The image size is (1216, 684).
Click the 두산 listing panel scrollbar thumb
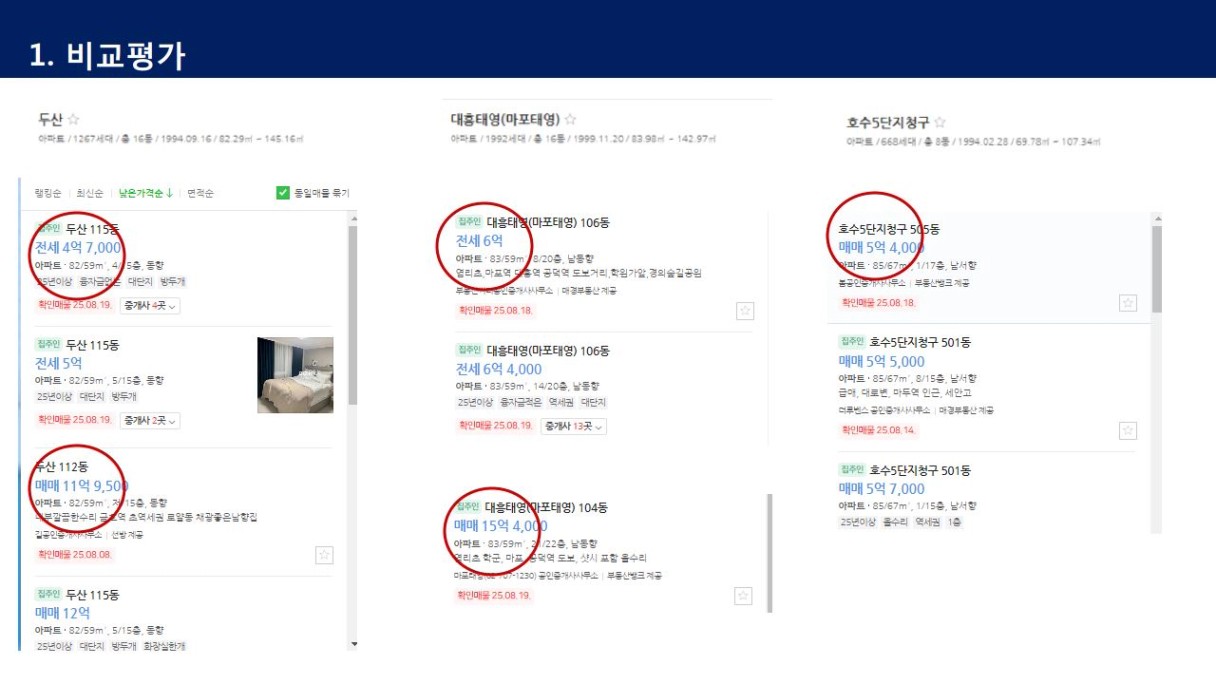(x=353, y=315)
